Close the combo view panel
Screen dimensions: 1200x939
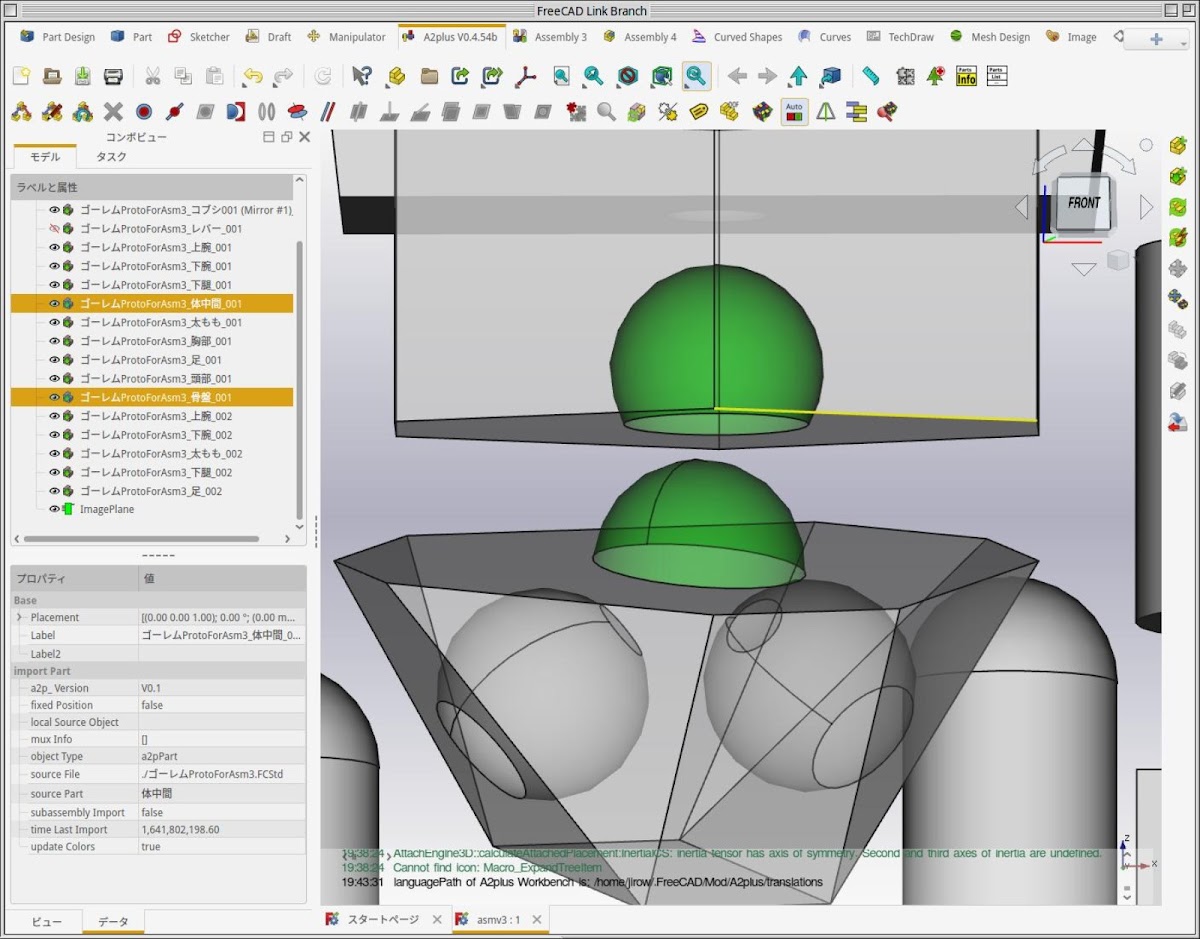click(x=304, y=137)
